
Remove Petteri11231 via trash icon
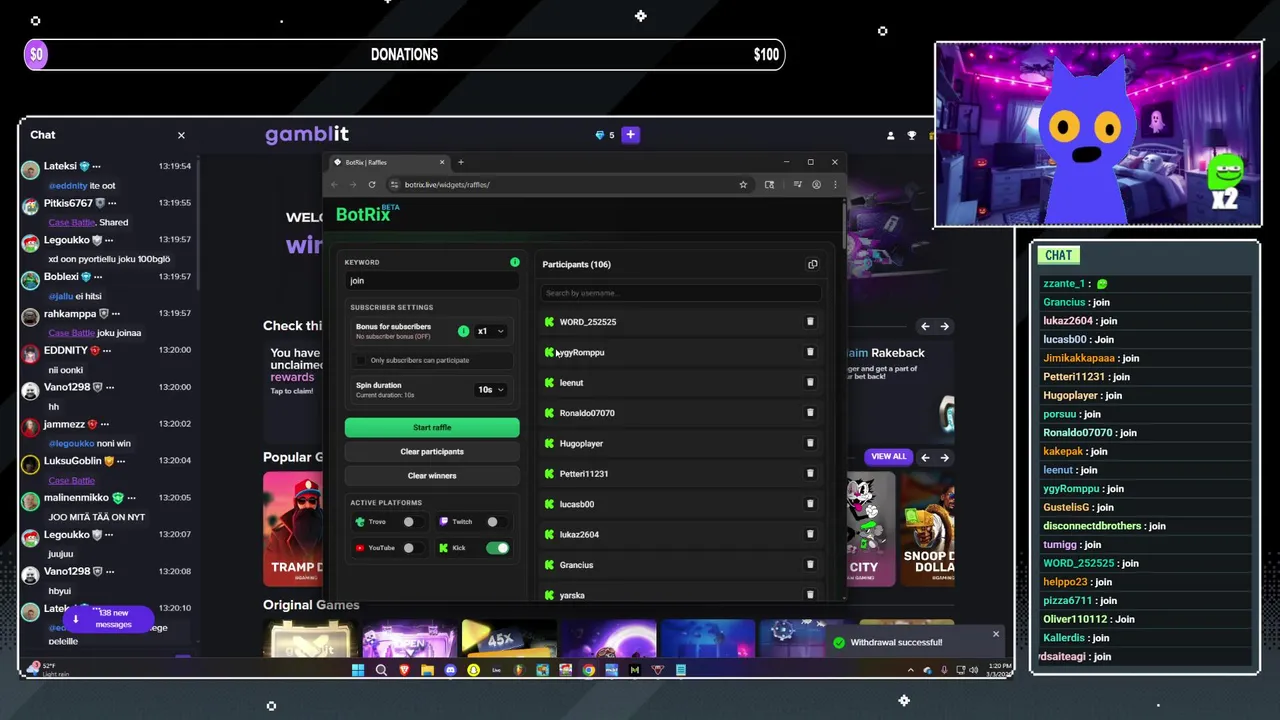(810, 473)
